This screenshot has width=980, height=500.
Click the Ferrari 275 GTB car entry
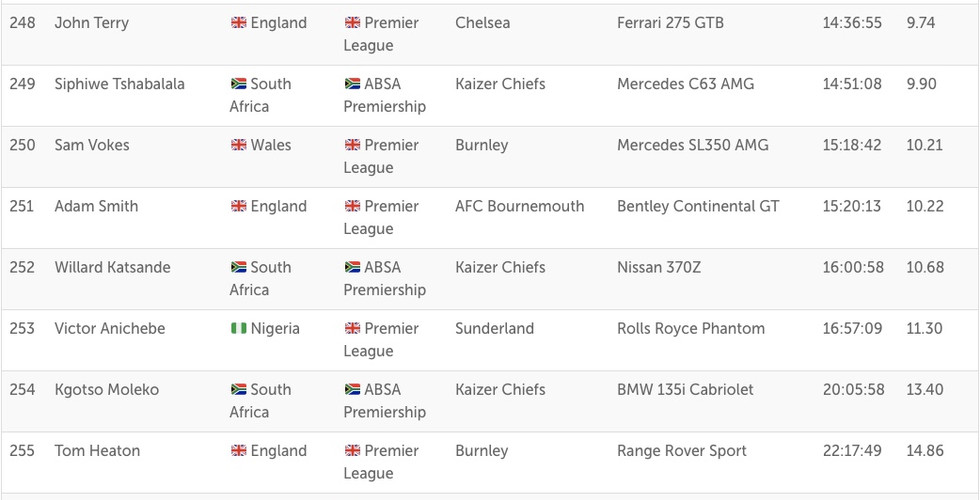point(670,23)
